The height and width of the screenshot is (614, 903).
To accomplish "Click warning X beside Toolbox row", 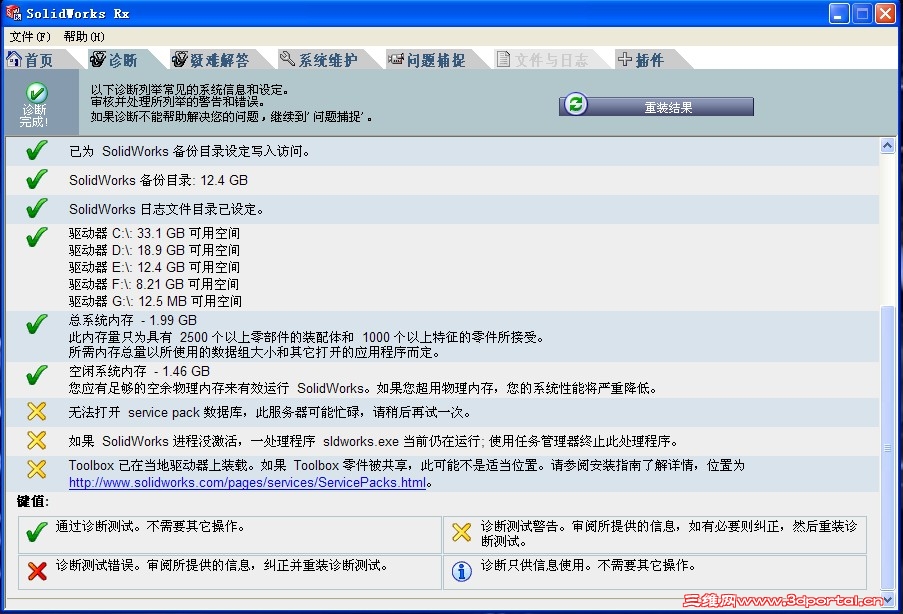I will click(37, 469).
